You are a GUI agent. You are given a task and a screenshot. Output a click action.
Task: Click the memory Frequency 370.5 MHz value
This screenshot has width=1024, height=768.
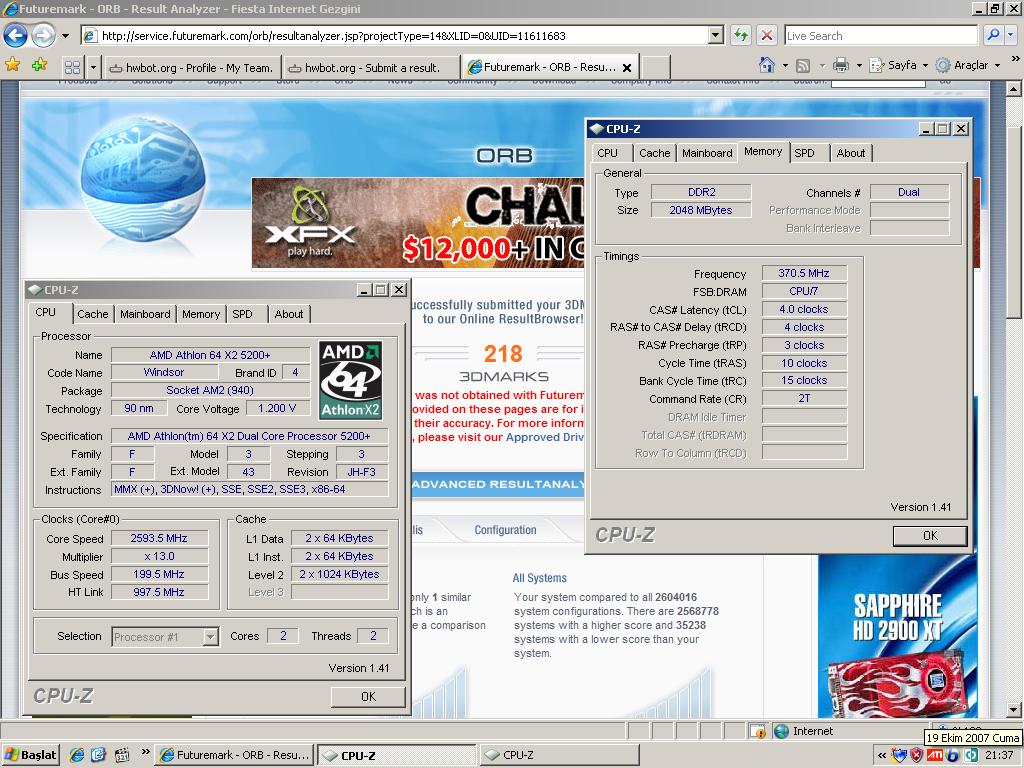pos(804,273)
